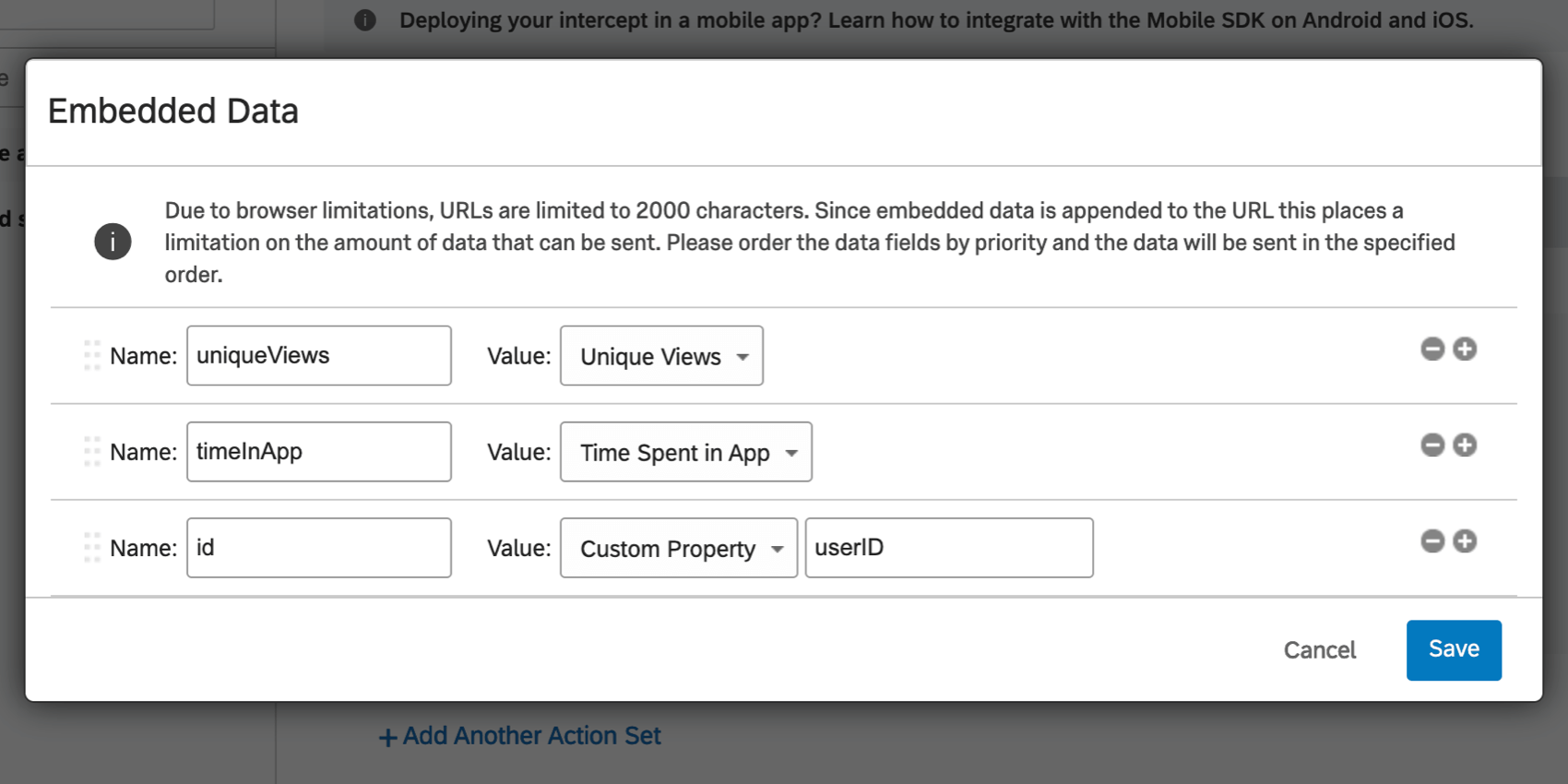Cancel the Embedded Data dialog
The width and height of the screenshot is (1568, 784).
tap(1319, 650)
